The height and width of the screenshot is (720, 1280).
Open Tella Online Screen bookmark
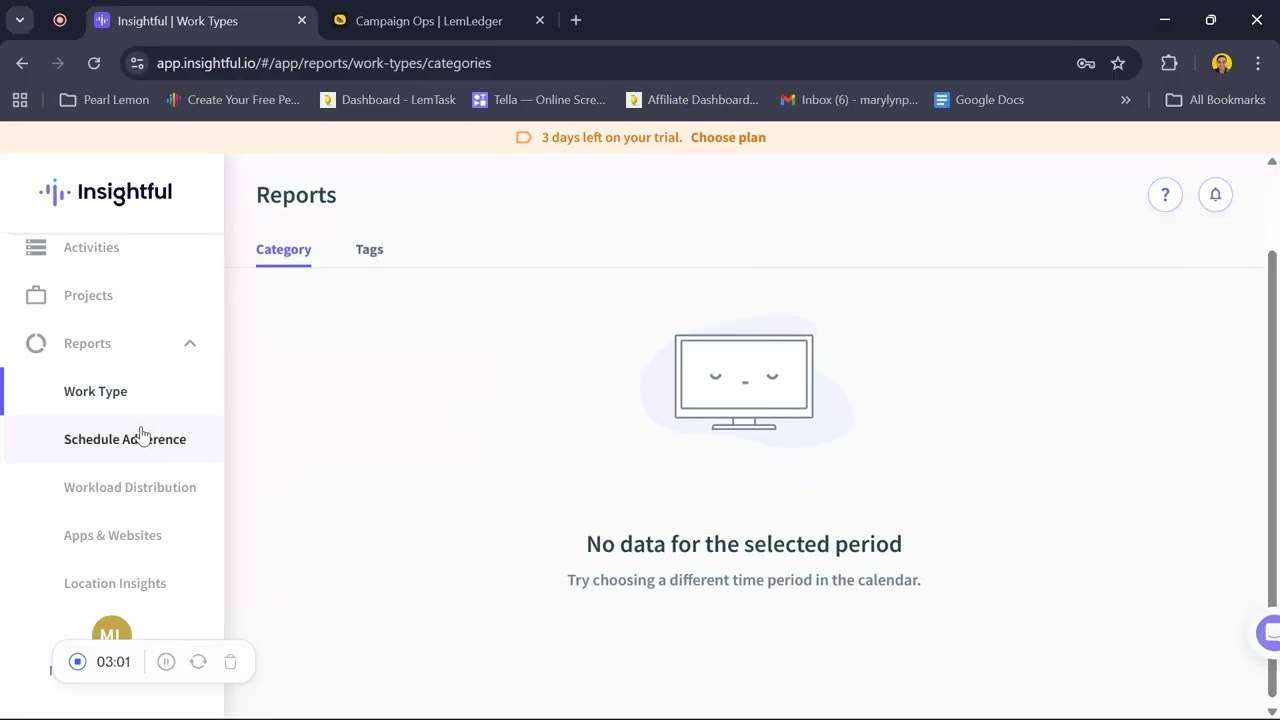(x=539, y=100)
